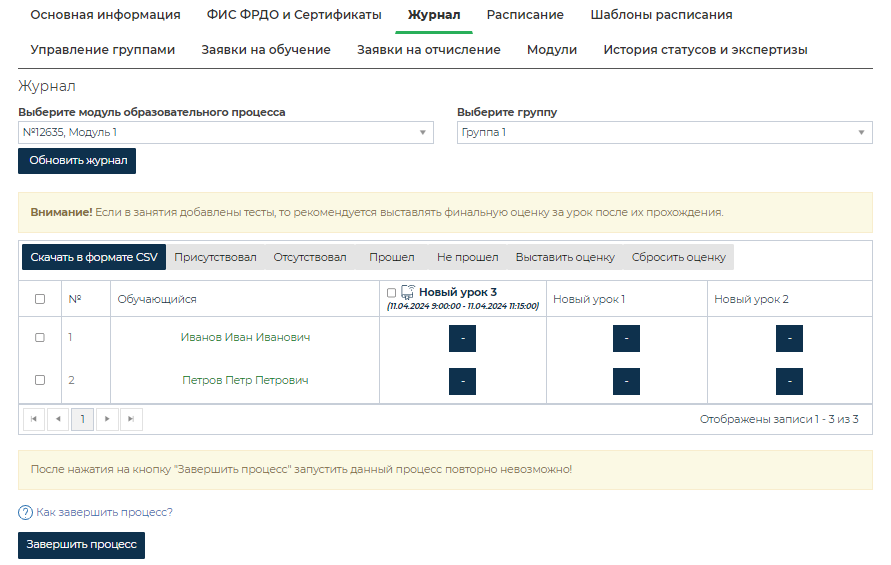Tick the checkbox for Новый урок 3 column
The height and width of the screenshot is (565, 891).
click(392, 293)
